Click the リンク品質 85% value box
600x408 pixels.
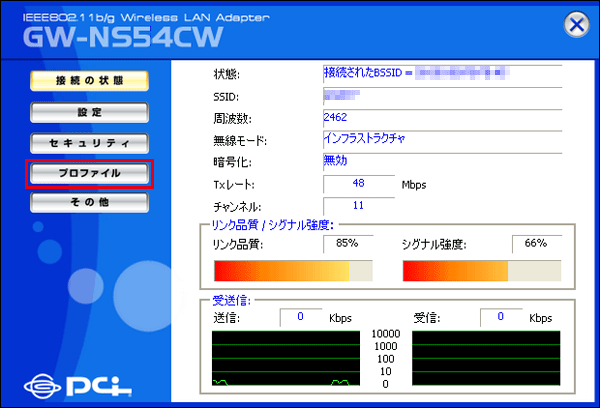pyautogui.click(x=347, y=243)
